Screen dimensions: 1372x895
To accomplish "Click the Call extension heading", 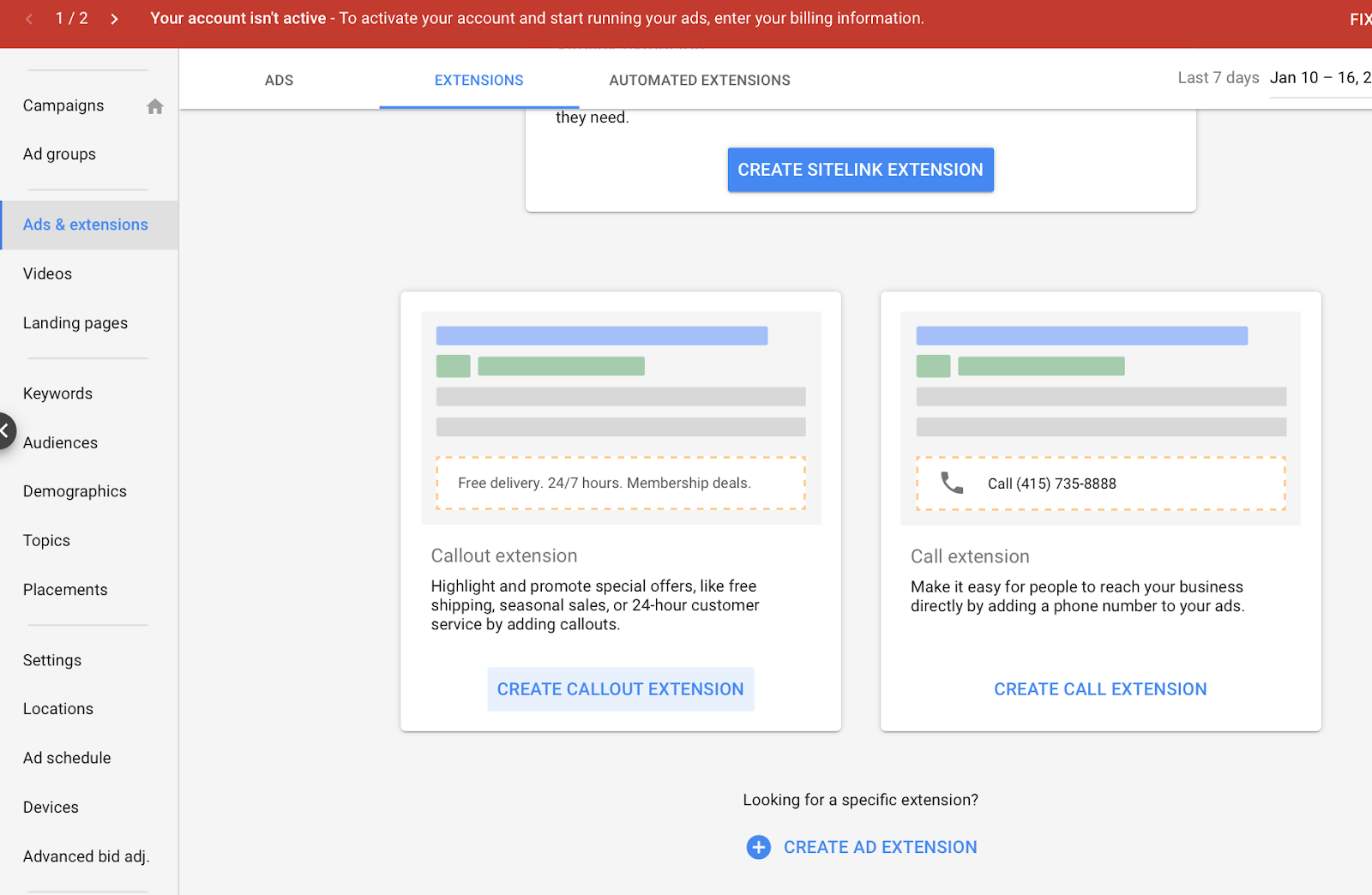I will pos(970,556).
